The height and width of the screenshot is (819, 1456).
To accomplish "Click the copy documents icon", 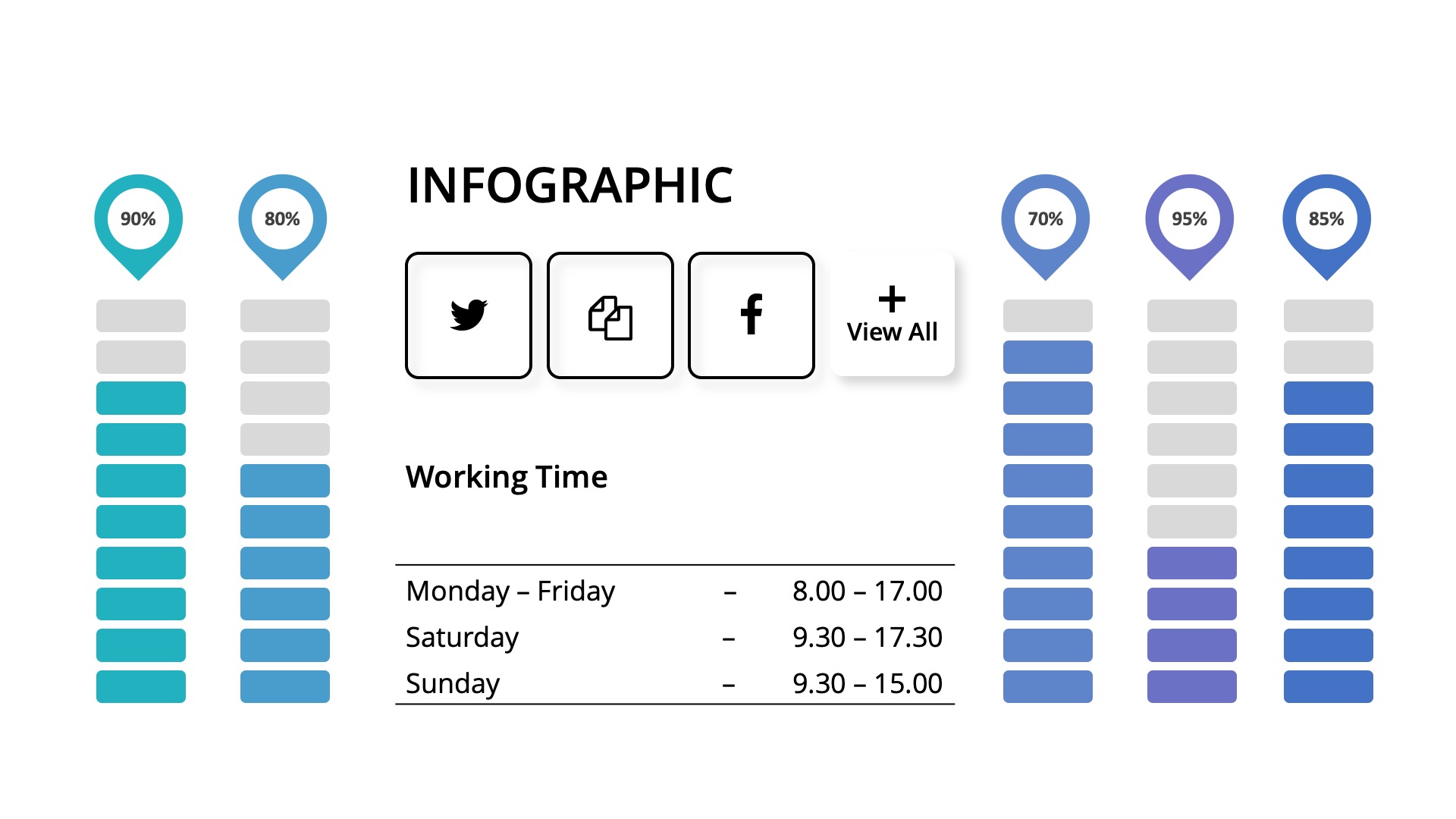I will [610, 317].
